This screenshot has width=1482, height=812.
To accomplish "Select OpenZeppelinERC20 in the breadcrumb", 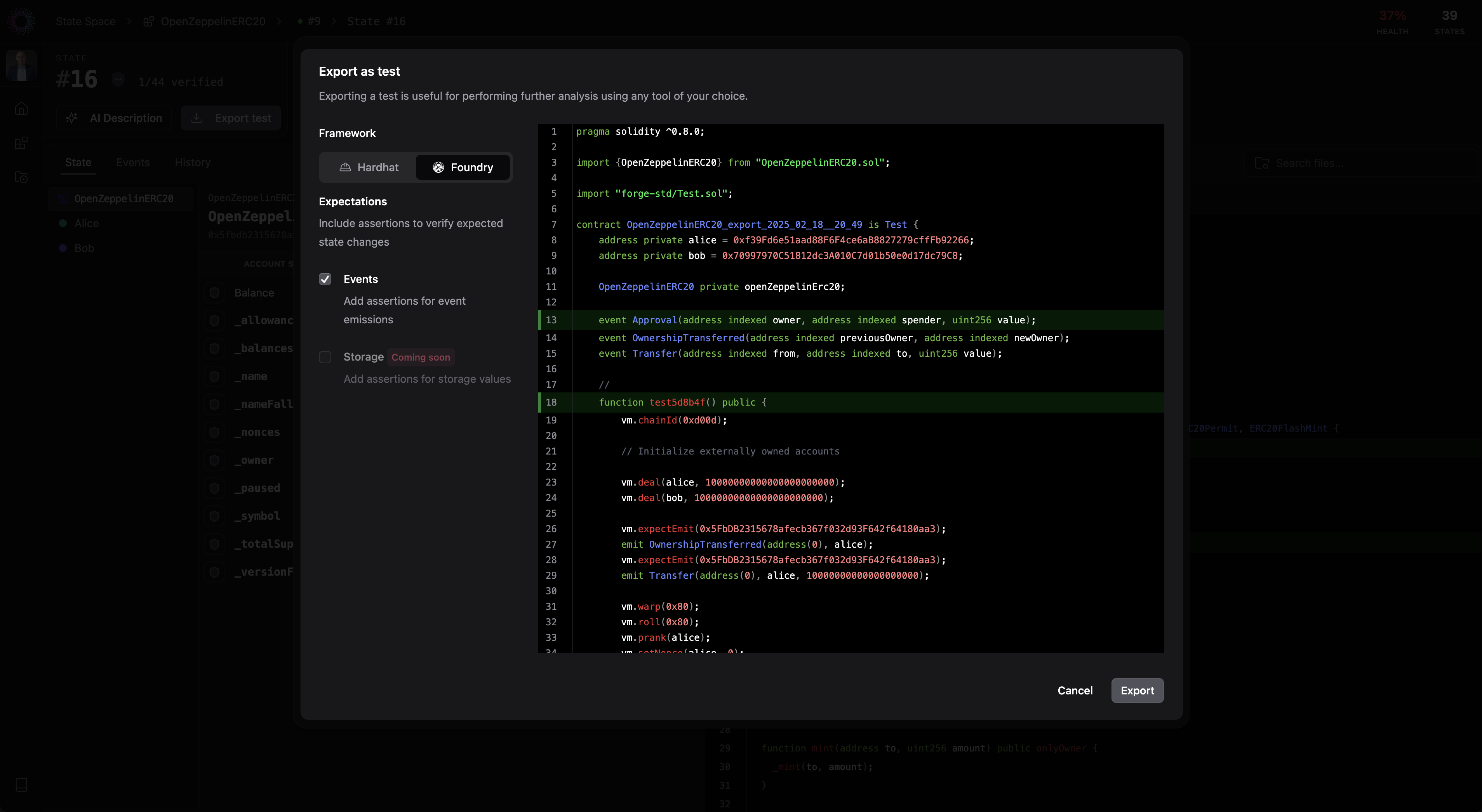I will [212, 21].
